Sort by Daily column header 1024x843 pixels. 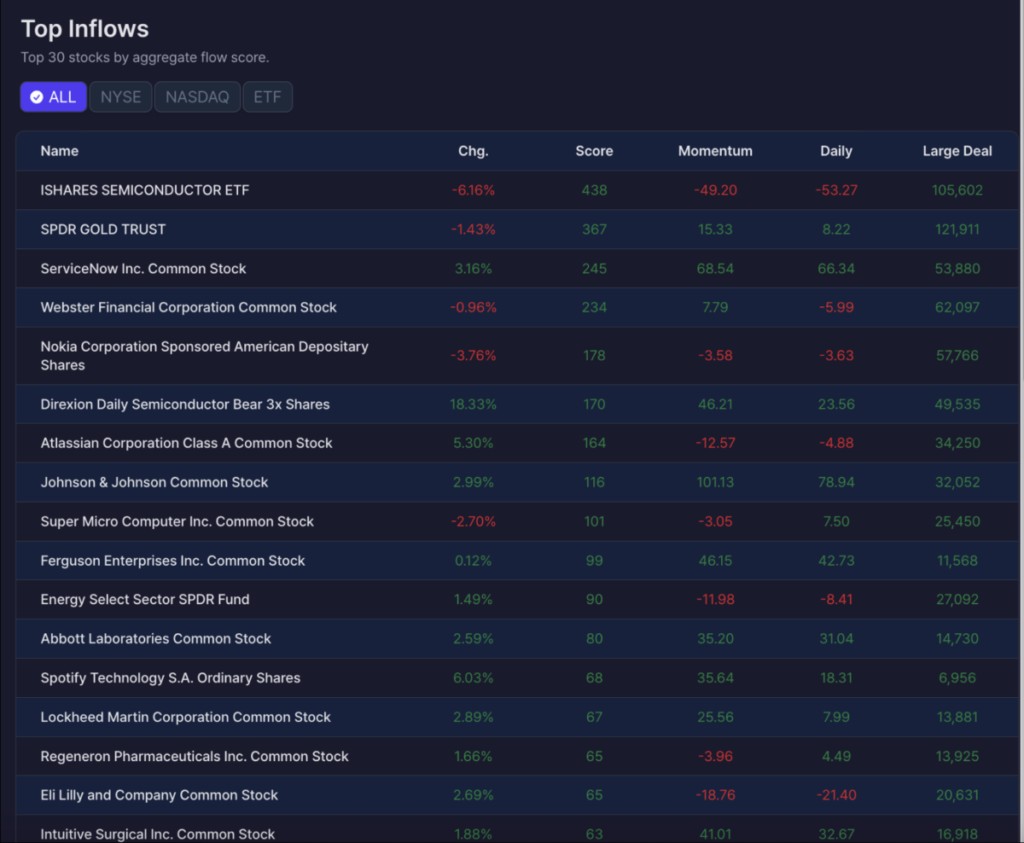point(836,151)
